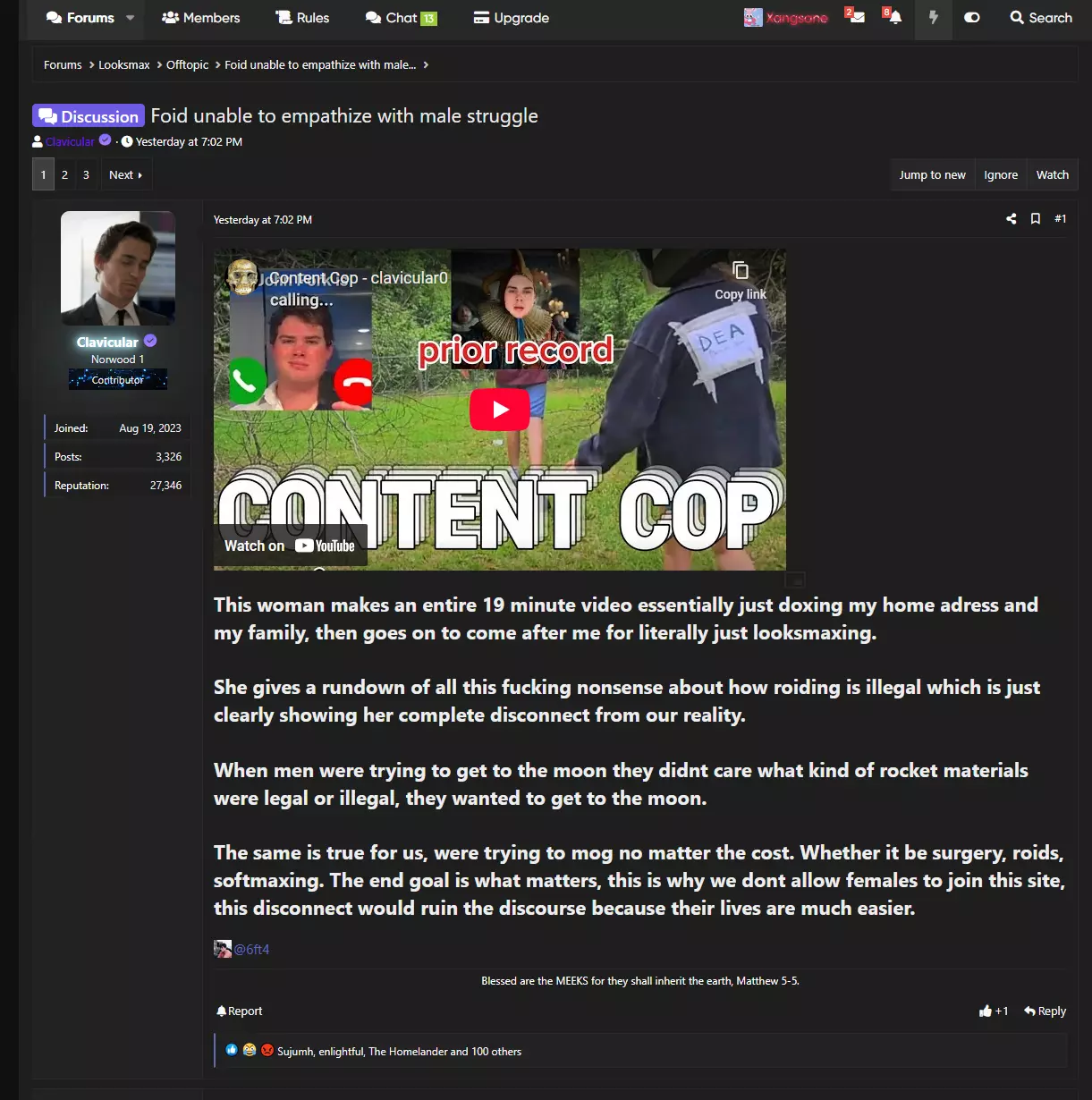
Task: Click the Content Cop video title
Action: (x=358, y=278)
